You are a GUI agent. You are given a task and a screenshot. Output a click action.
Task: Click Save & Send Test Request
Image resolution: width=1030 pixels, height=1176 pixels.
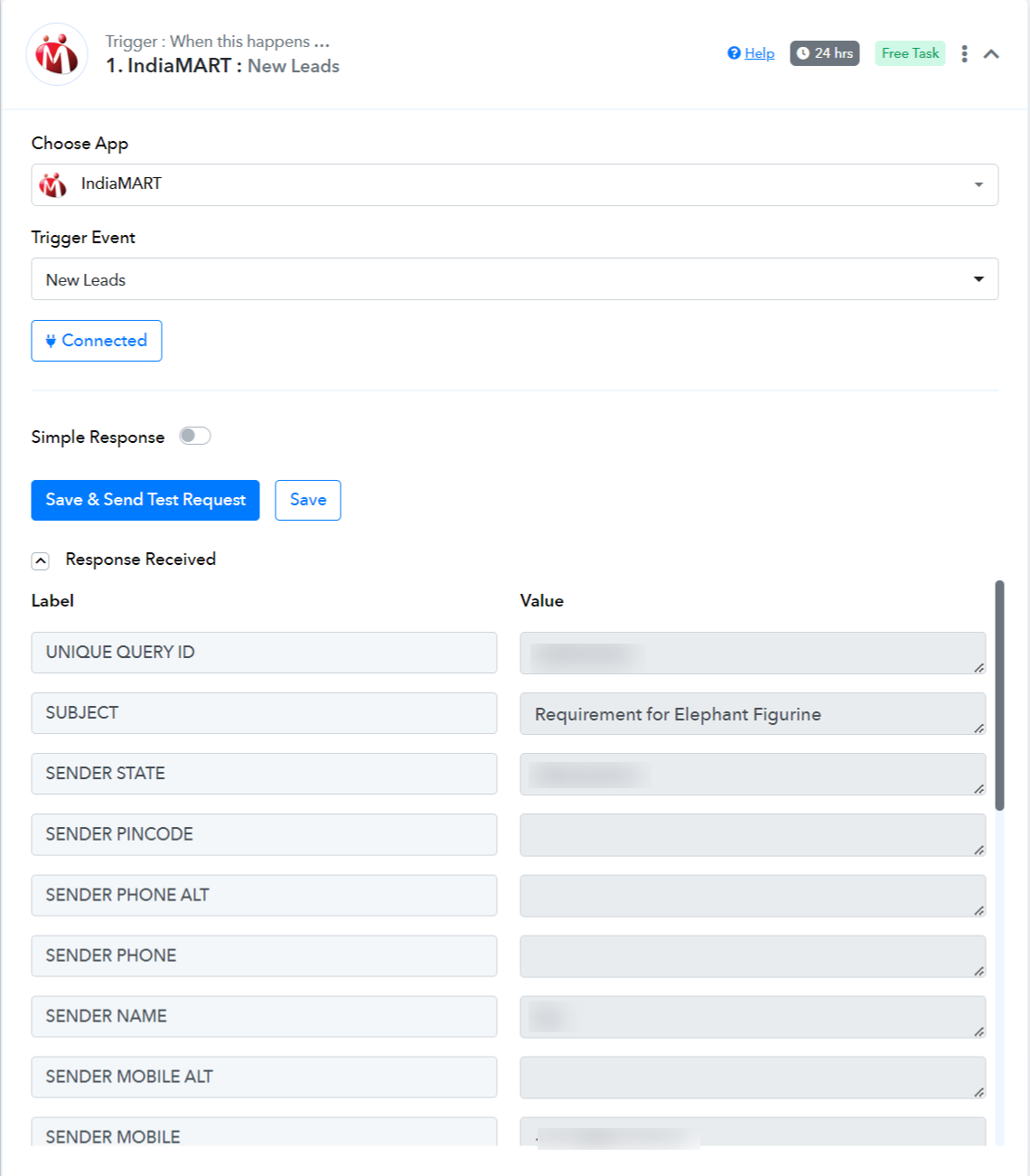[x=145, y=500]
